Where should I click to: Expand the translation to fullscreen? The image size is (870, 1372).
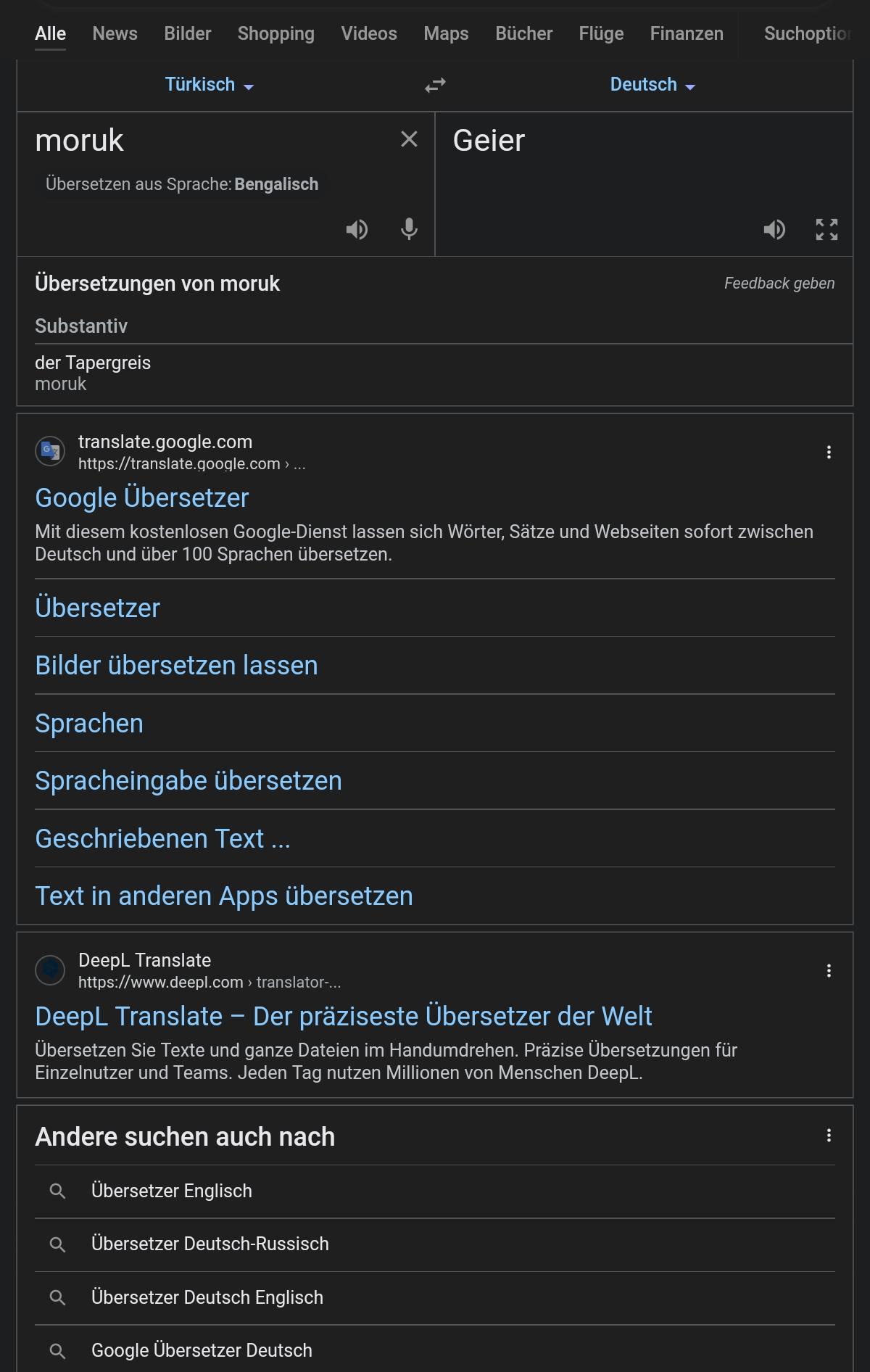coord(826,230)
